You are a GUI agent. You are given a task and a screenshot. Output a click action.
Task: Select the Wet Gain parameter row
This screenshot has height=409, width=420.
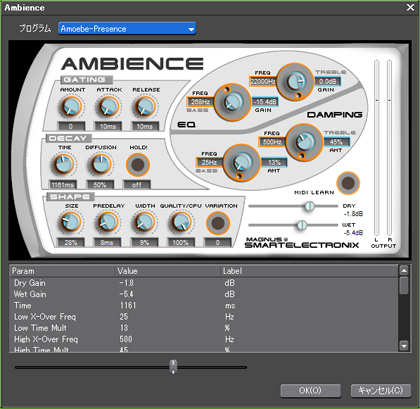[204, 294]
